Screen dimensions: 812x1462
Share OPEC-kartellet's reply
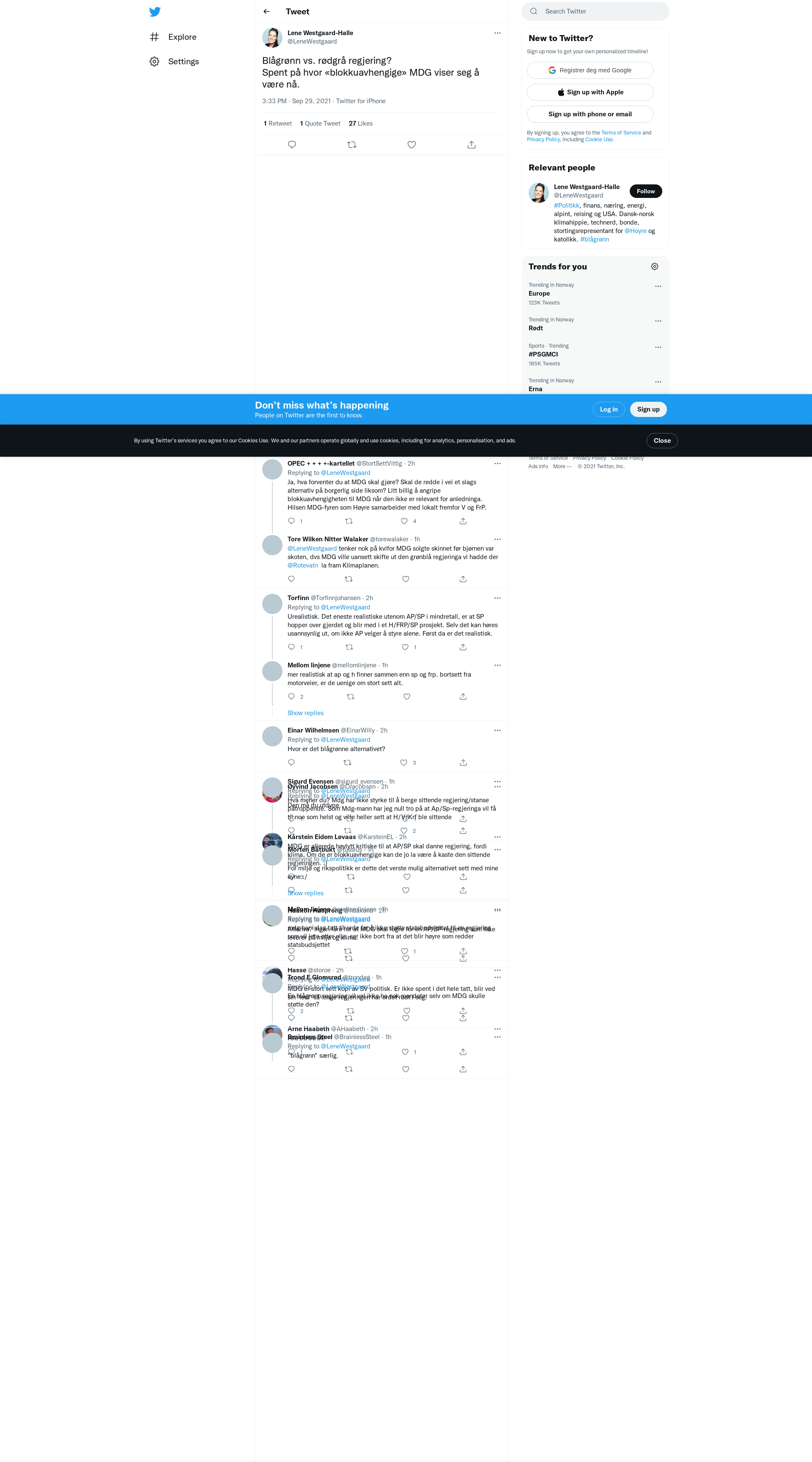point(463,521)
